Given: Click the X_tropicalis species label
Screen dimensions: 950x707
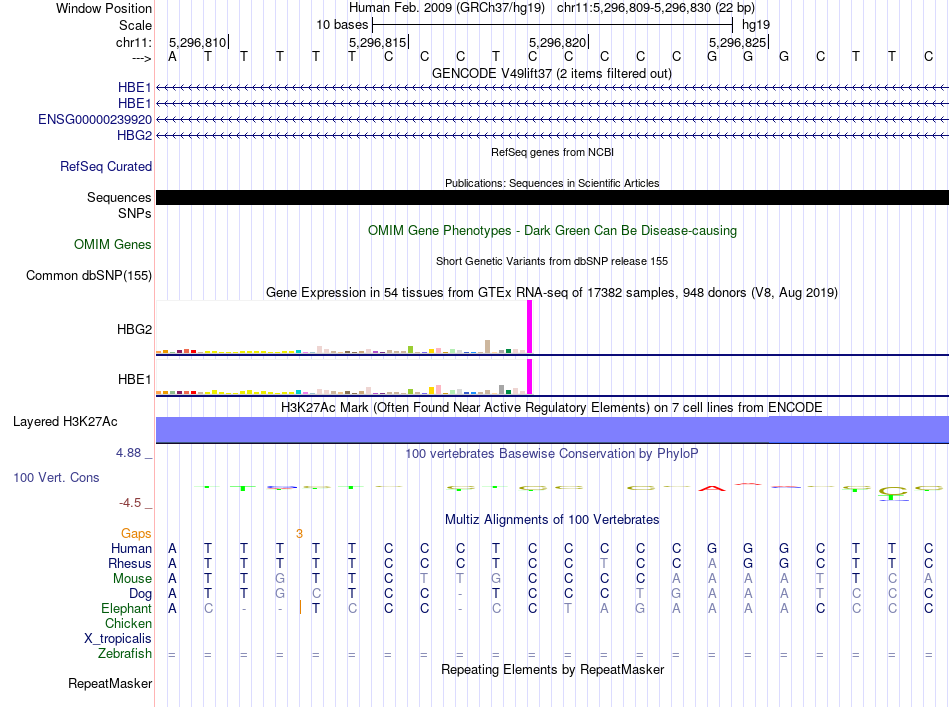Looking at the screenshot, I should coord(118,639).
